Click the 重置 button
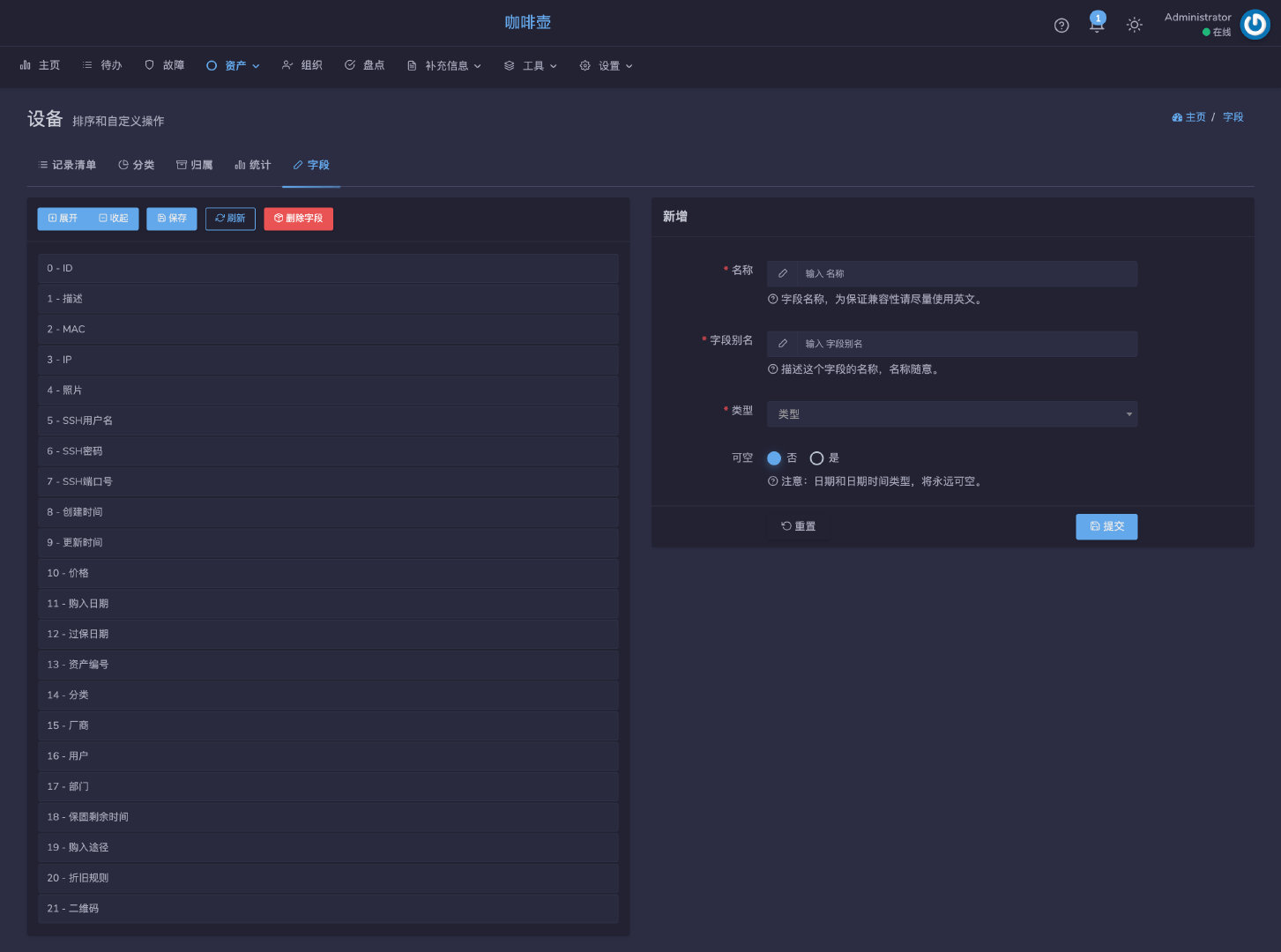 799,526
